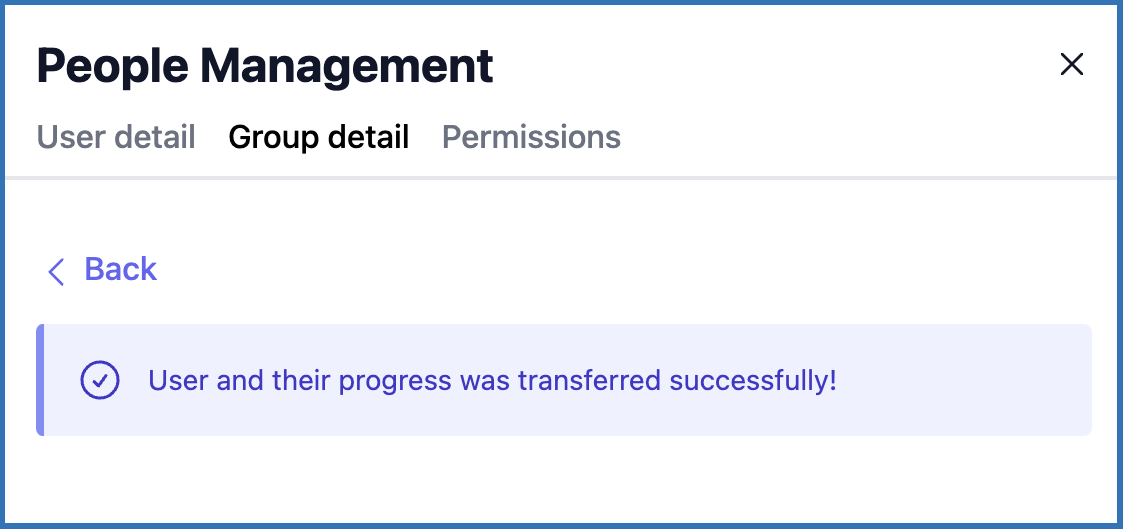Screen dimensions: 1124x530
Task: Go back using the Back link
Action: click(x=120, y=269)
